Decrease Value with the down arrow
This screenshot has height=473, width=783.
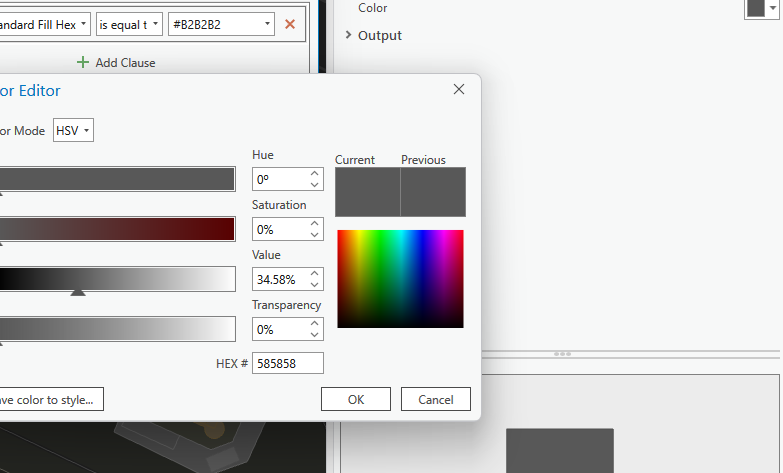click(314, 285)
